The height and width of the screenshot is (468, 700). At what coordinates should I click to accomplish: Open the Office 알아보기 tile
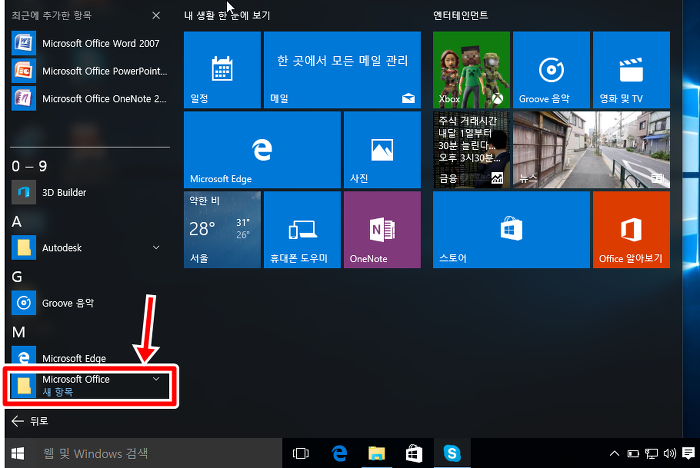coord(631,230)
